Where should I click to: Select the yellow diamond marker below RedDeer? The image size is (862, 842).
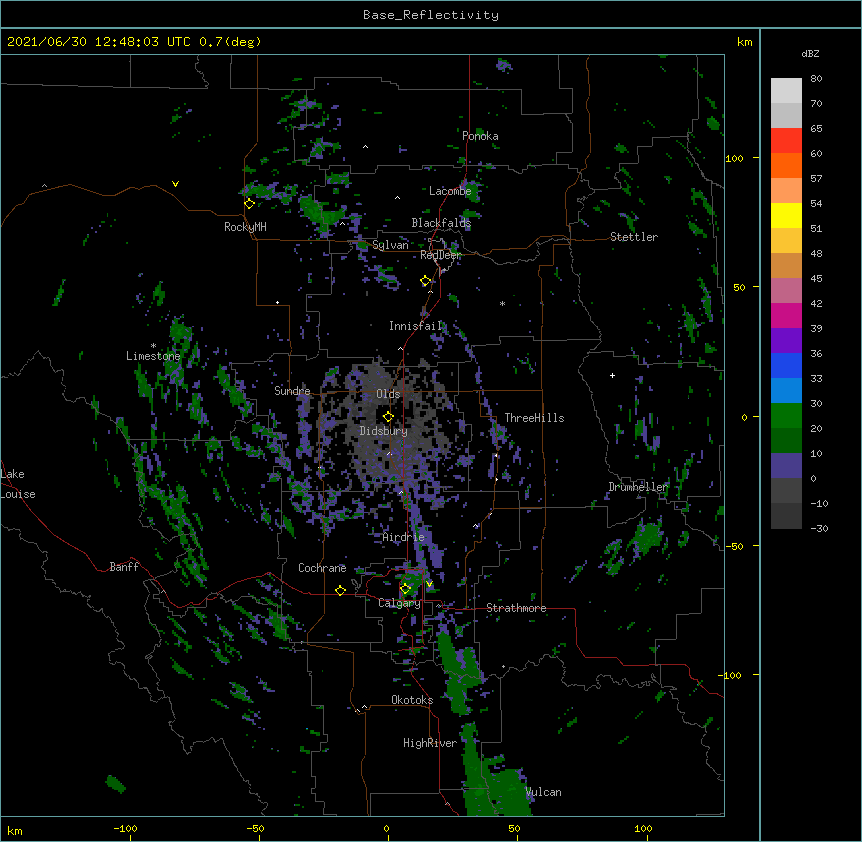coord(426,281)
